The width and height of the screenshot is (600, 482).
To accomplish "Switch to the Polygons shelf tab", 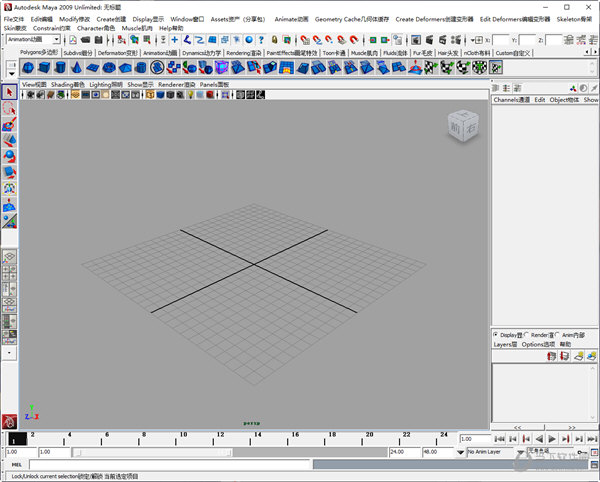I will [39, 52].
